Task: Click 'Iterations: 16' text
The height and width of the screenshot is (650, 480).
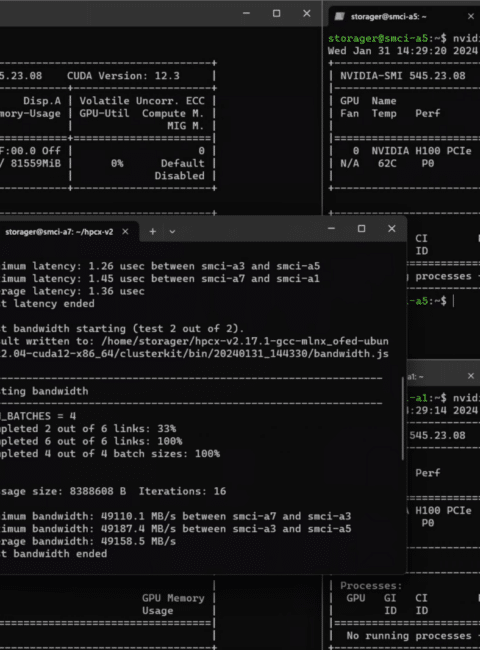Action: (x=182, y=491)
